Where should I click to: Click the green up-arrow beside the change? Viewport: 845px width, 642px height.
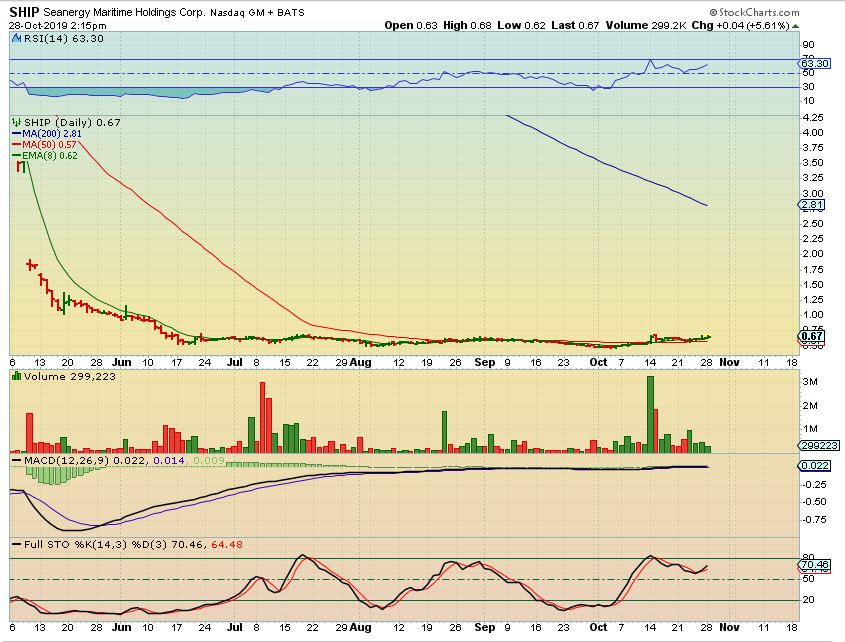[x=795, y=26]
